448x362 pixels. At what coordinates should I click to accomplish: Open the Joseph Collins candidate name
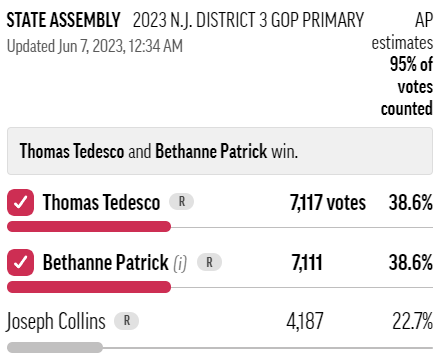point(56,322)
